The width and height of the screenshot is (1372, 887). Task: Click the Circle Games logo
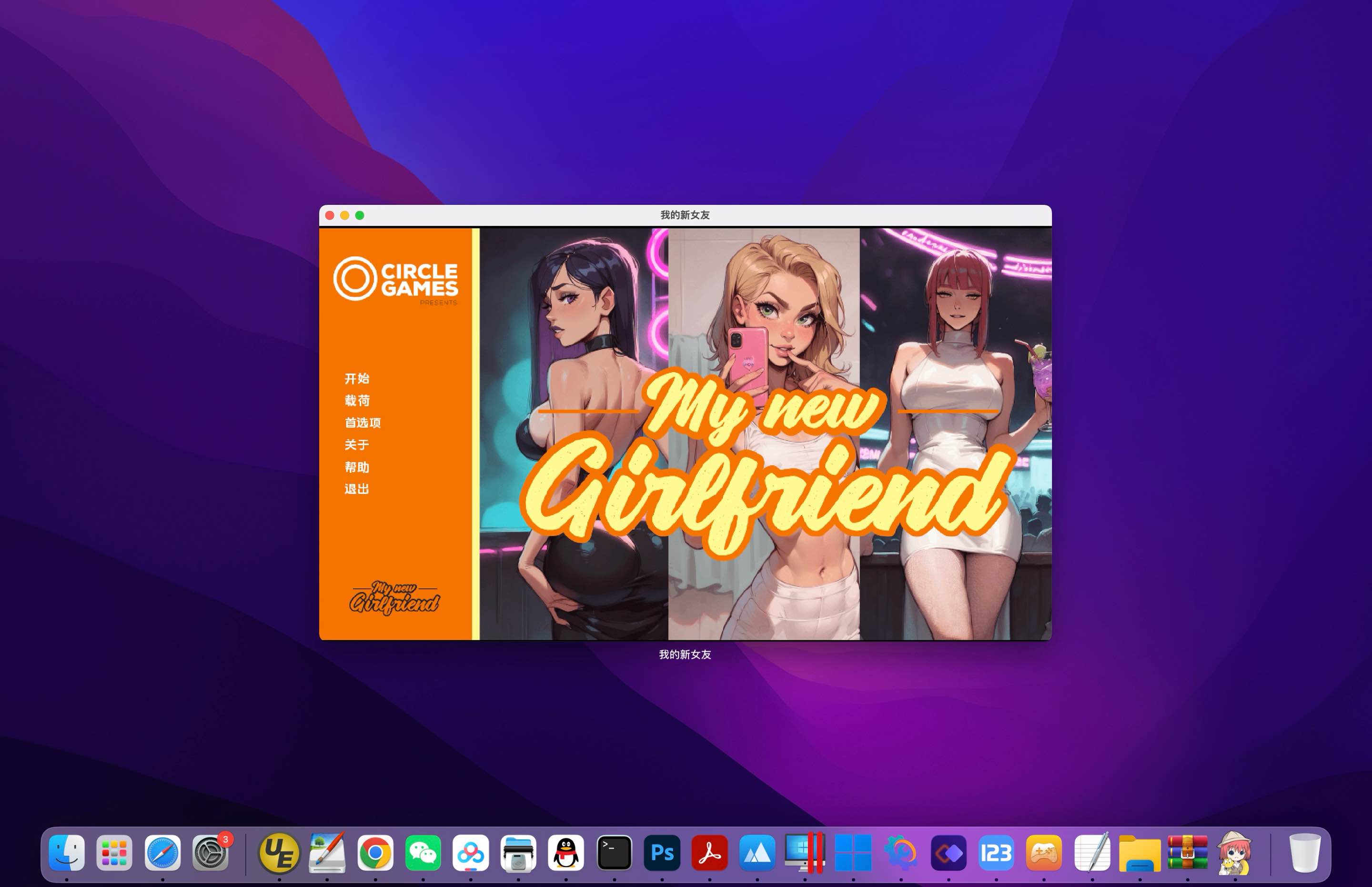pyautogui.click(x=396, y=280)
